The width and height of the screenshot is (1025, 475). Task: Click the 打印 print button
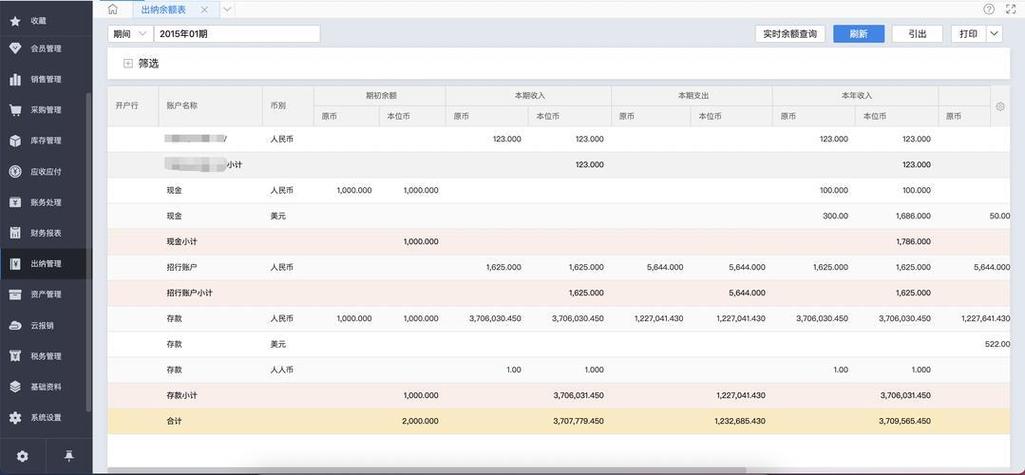[x=968, y=34]
